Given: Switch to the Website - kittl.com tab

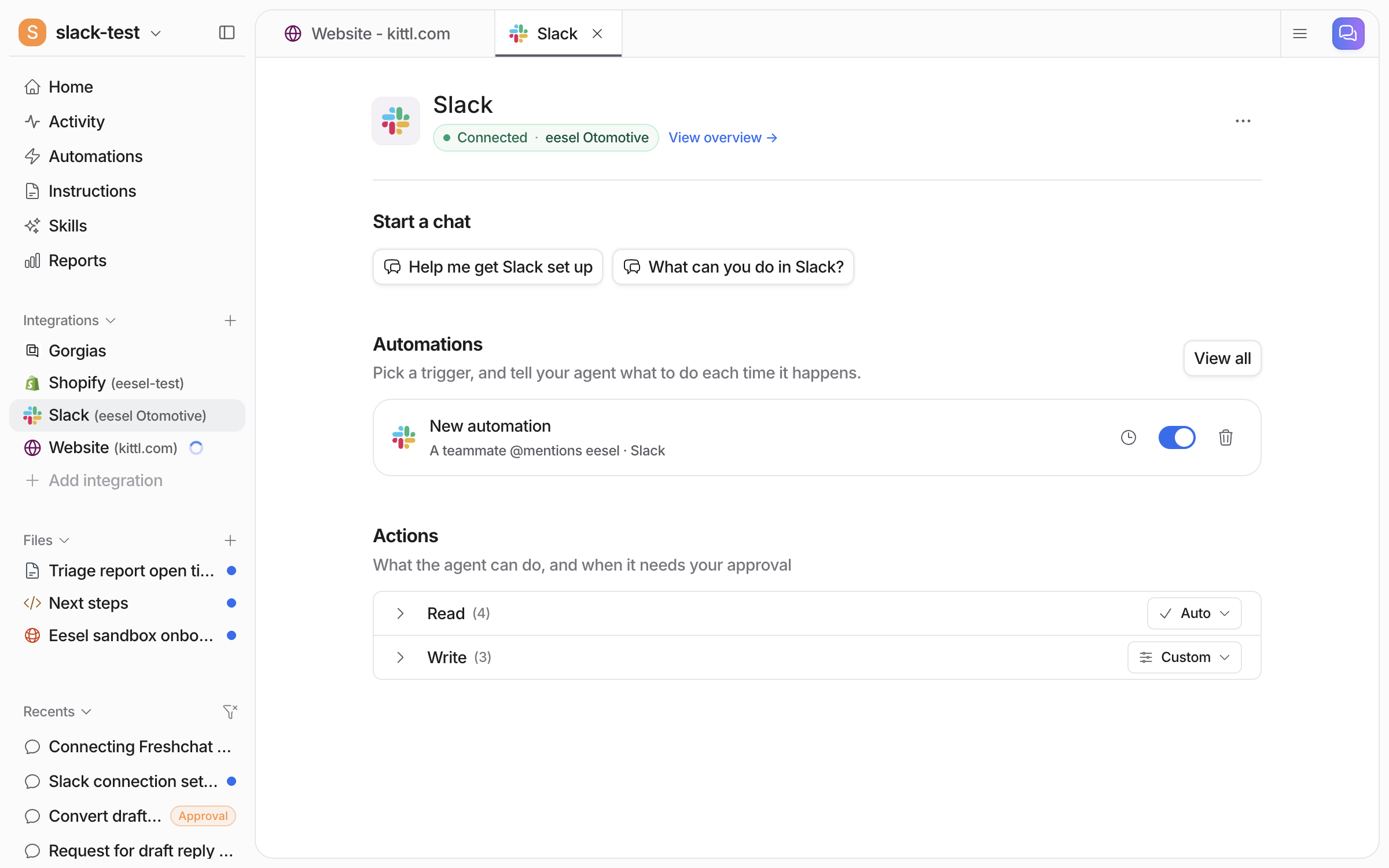Looking at the screenshot, I should (x=375, y=34).
